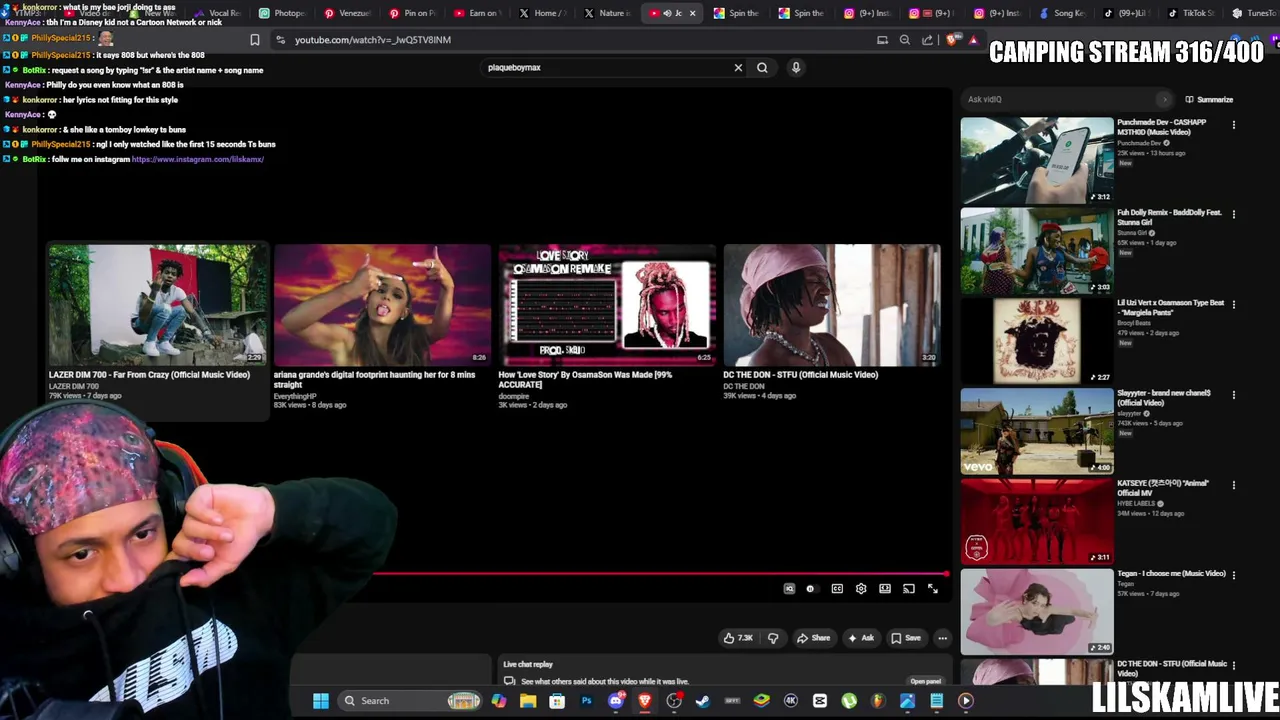Click the YouTube search magnifier button
Screen dimensions: 1280x720
tap(762, 68)
